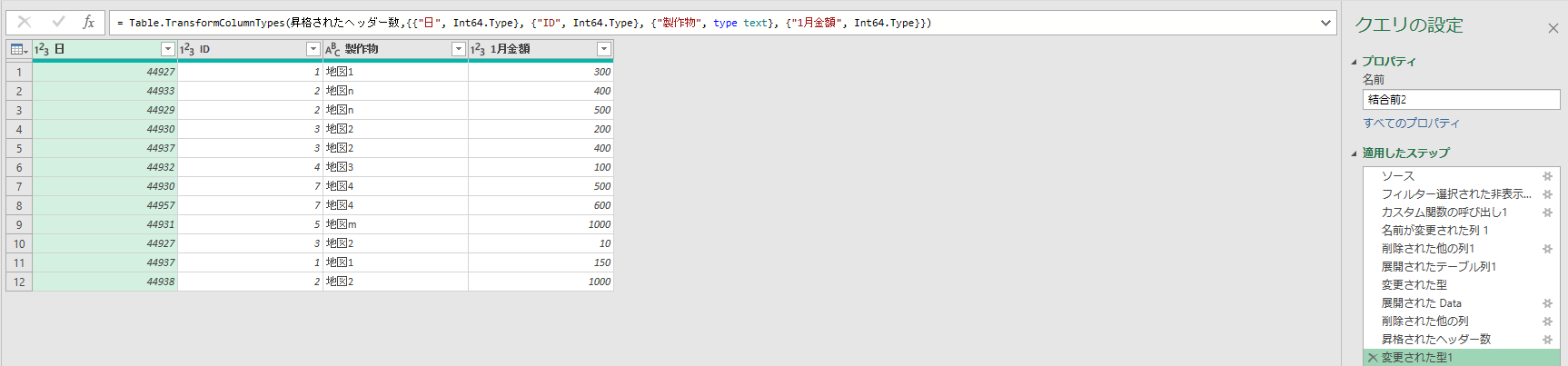Click cell 地図m in row 9
1568x366 pixels.
[x=395, y=224]
